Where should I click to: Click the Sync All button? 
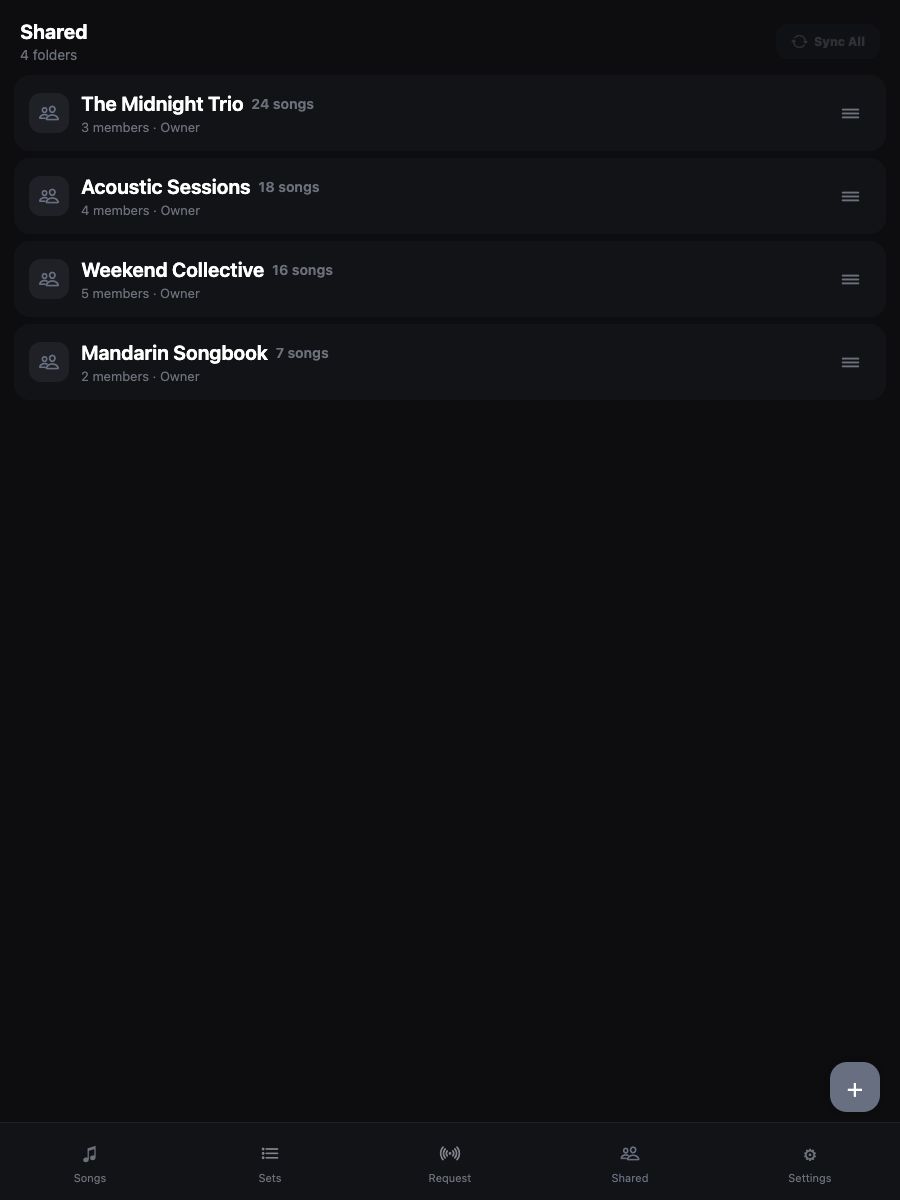(828, 42)
